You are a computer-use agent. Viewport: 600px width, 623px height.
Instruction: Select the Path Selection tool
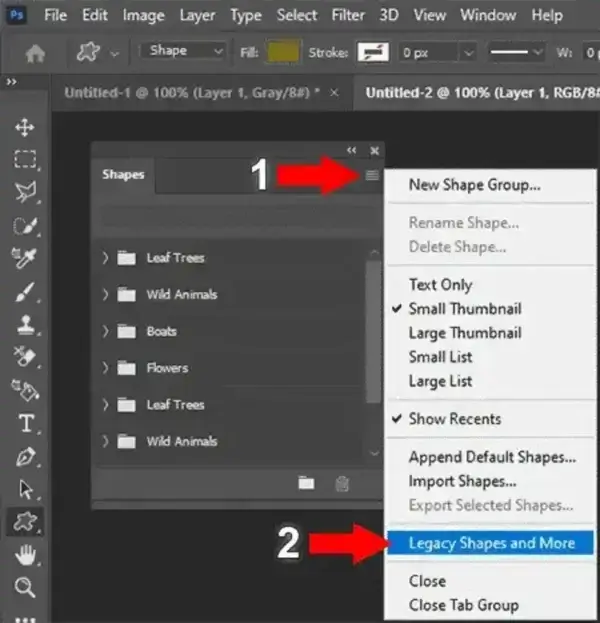(25, 489)
